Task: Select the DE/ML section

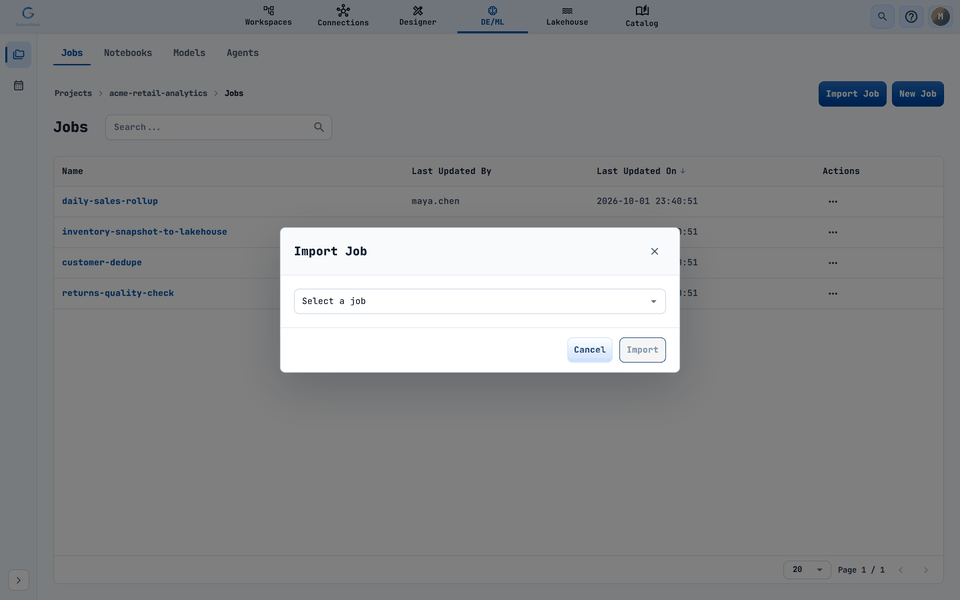Action: (x=492, y=16)
